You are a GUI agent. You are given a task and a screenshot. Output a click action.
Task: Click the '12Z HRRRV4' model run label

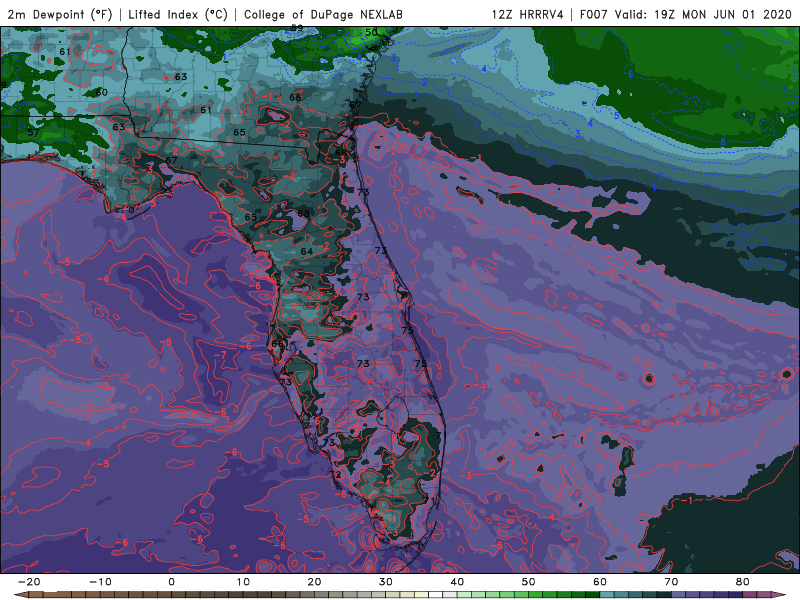tap(528, 14)
